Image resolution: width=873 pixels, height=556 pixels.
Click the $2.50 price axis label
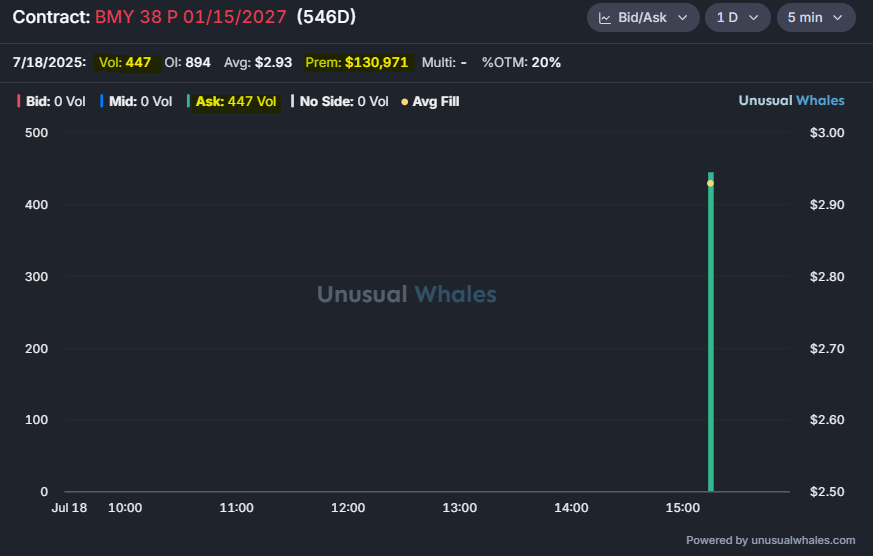click(827, 491)
